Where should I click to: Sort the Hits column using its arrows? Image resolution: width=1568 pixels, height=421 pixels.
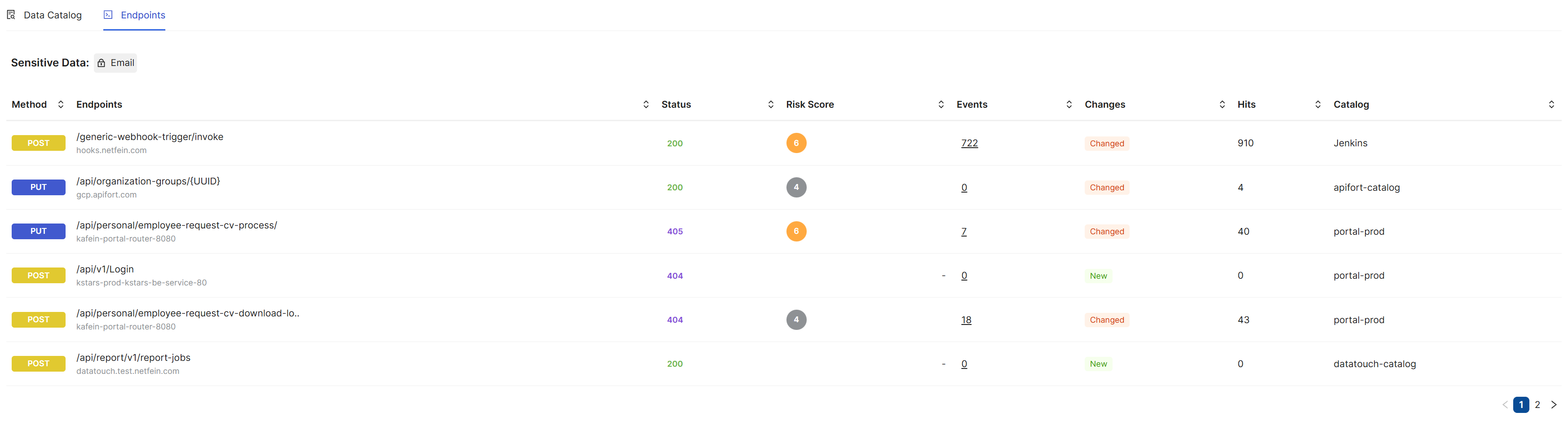pyautogui.click(x=1318, y=105)
